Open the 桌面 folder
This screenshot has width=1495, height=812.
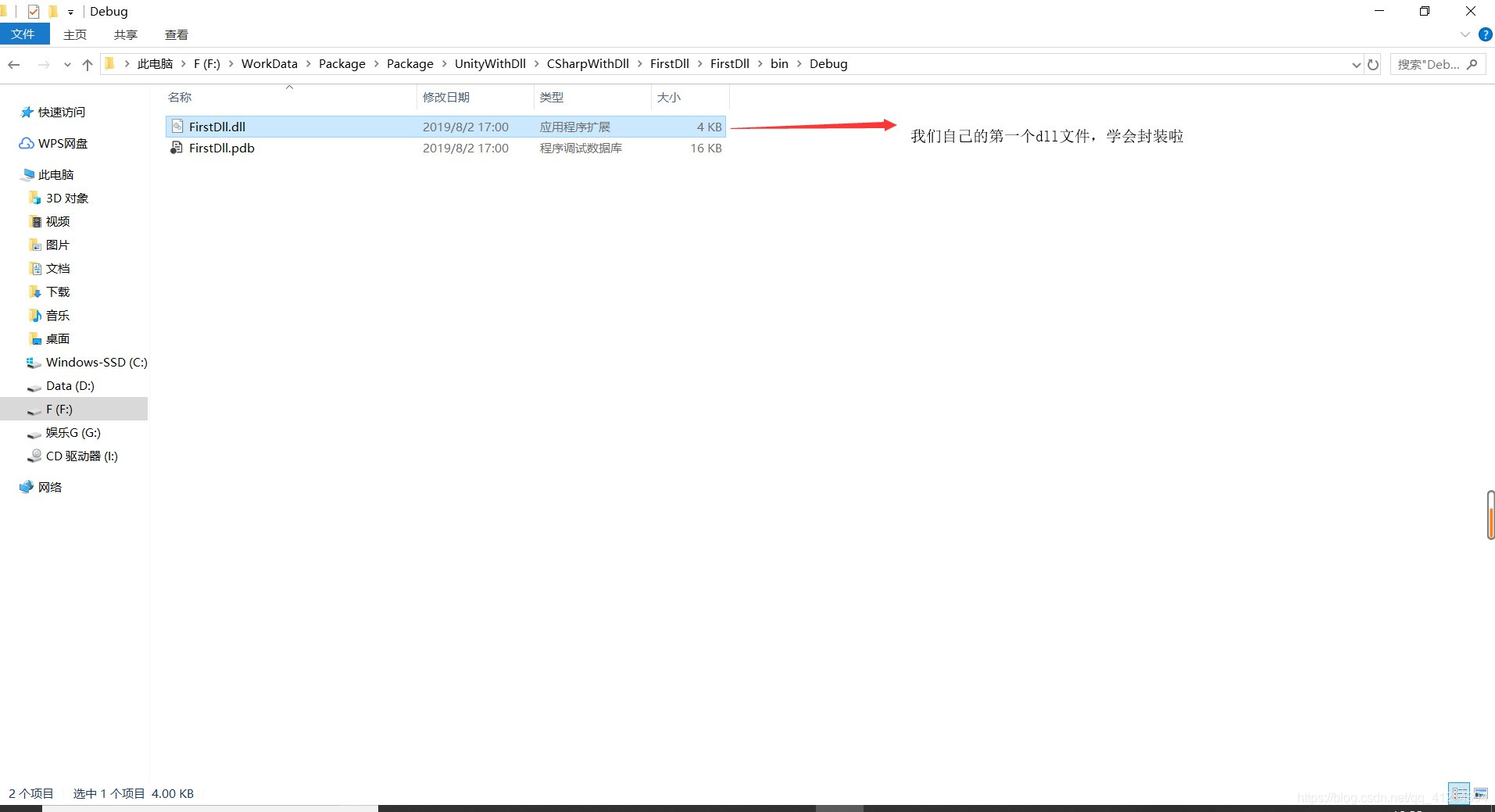click(58, 339)
